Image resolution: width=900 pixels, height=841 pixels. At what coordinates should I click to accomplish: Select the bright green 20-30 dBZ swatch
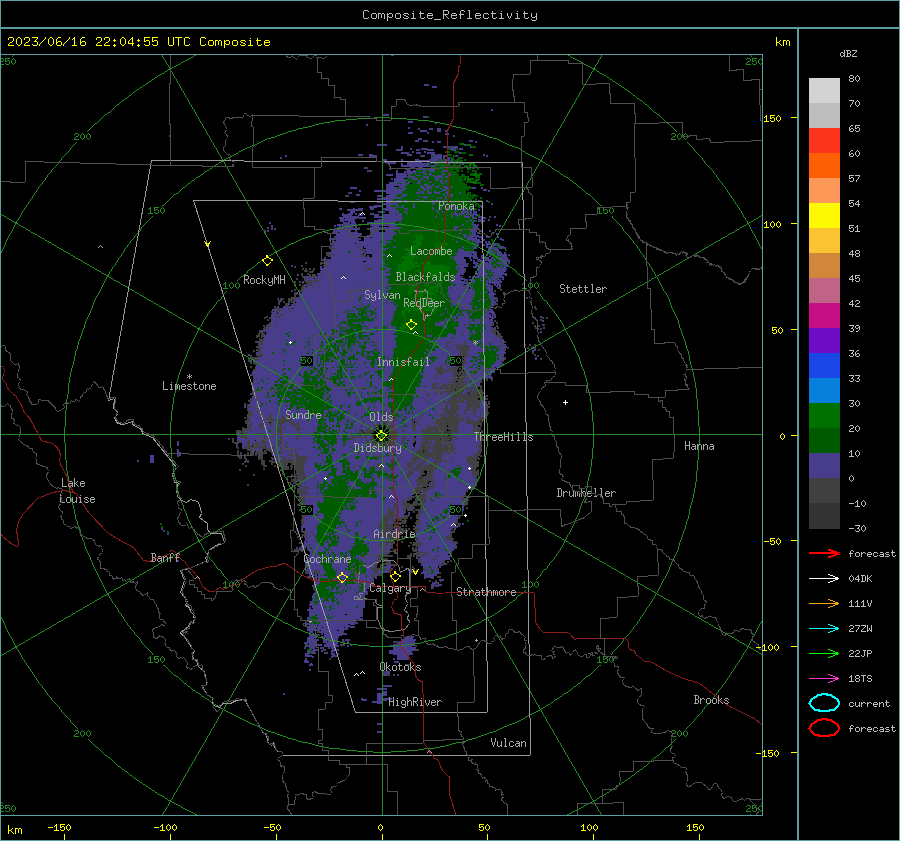coord(824,416)
